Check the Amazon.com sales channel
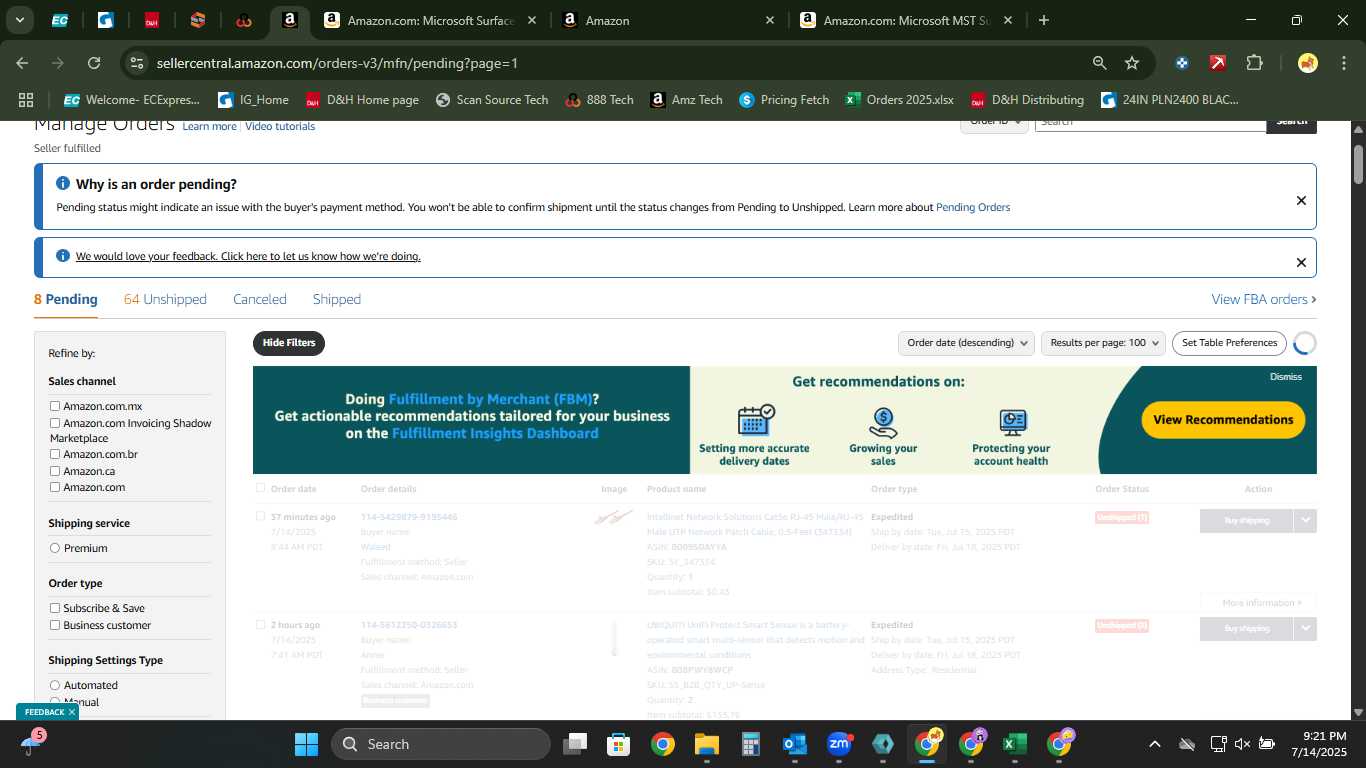Screen dimensions: 1366x768 coord(55,487)
